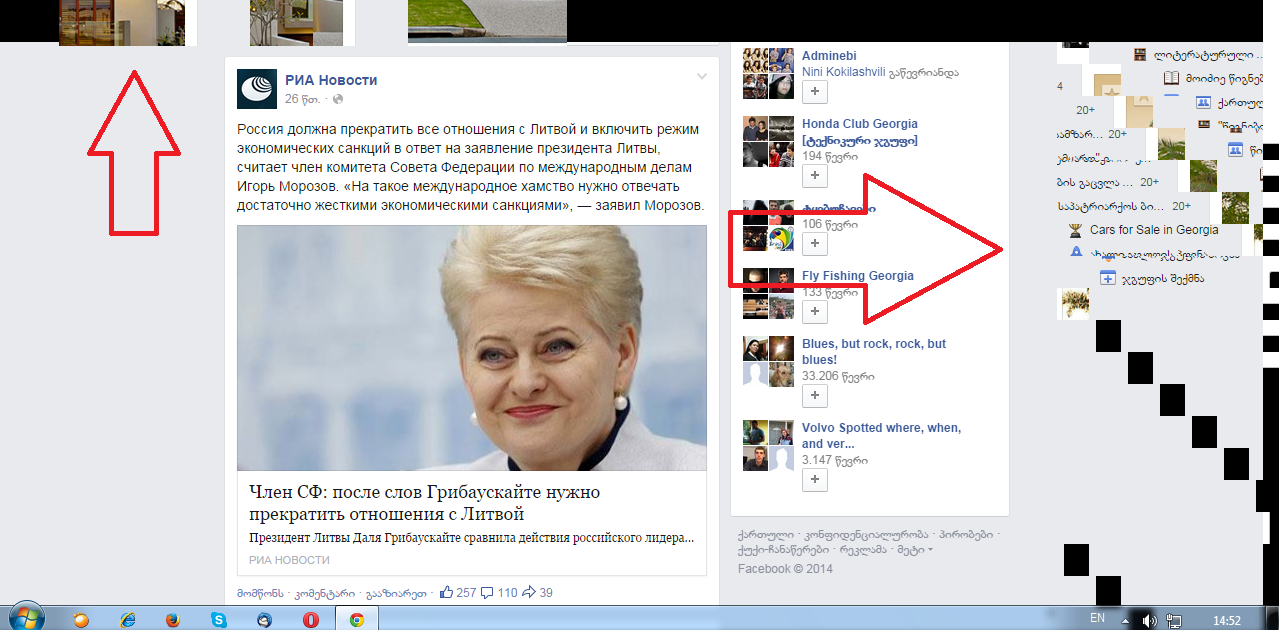Click trophy icon beside Cars for Sale
Screen dimensions: 1279x630
click(x=1076, y=230)
